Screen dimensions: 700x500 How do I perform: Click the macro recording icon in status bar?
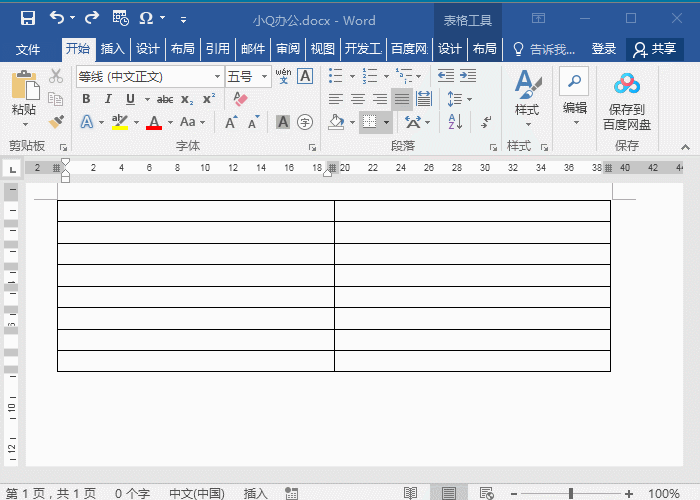[x=292, y=493]
